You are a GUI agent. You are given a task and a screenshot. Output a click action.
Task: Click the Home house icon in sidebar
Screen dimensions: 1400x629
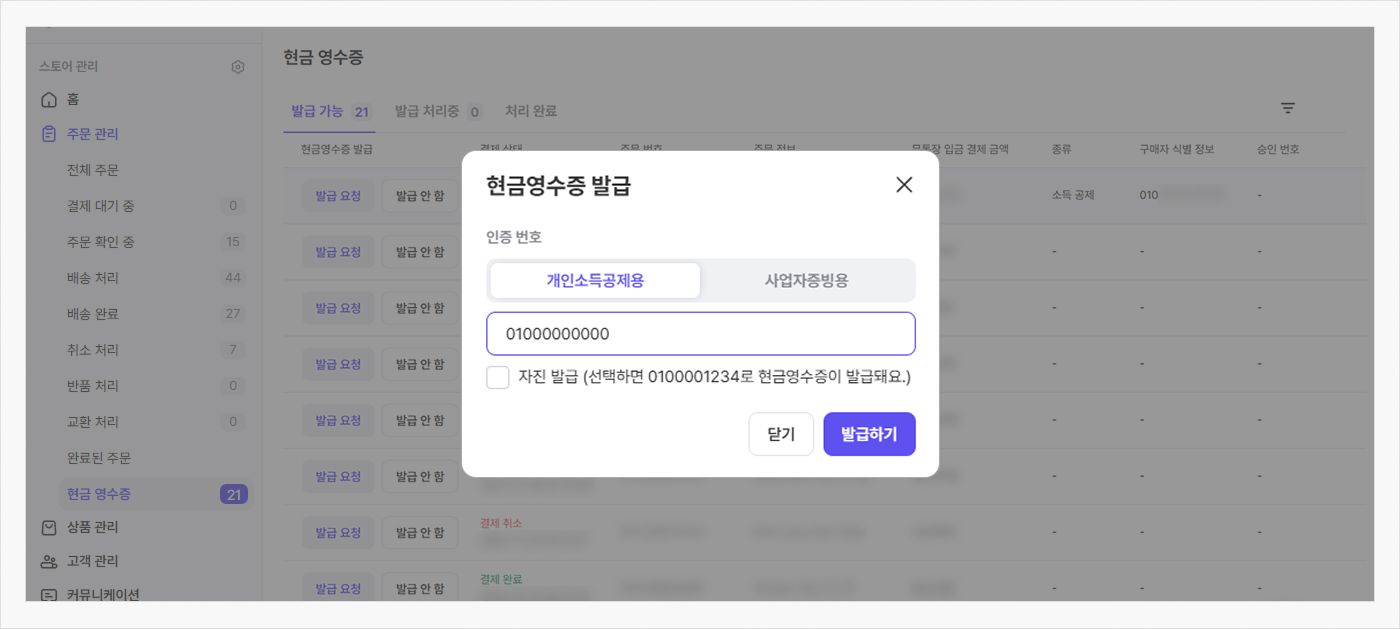pyautogui.click(x=49, y=100)
